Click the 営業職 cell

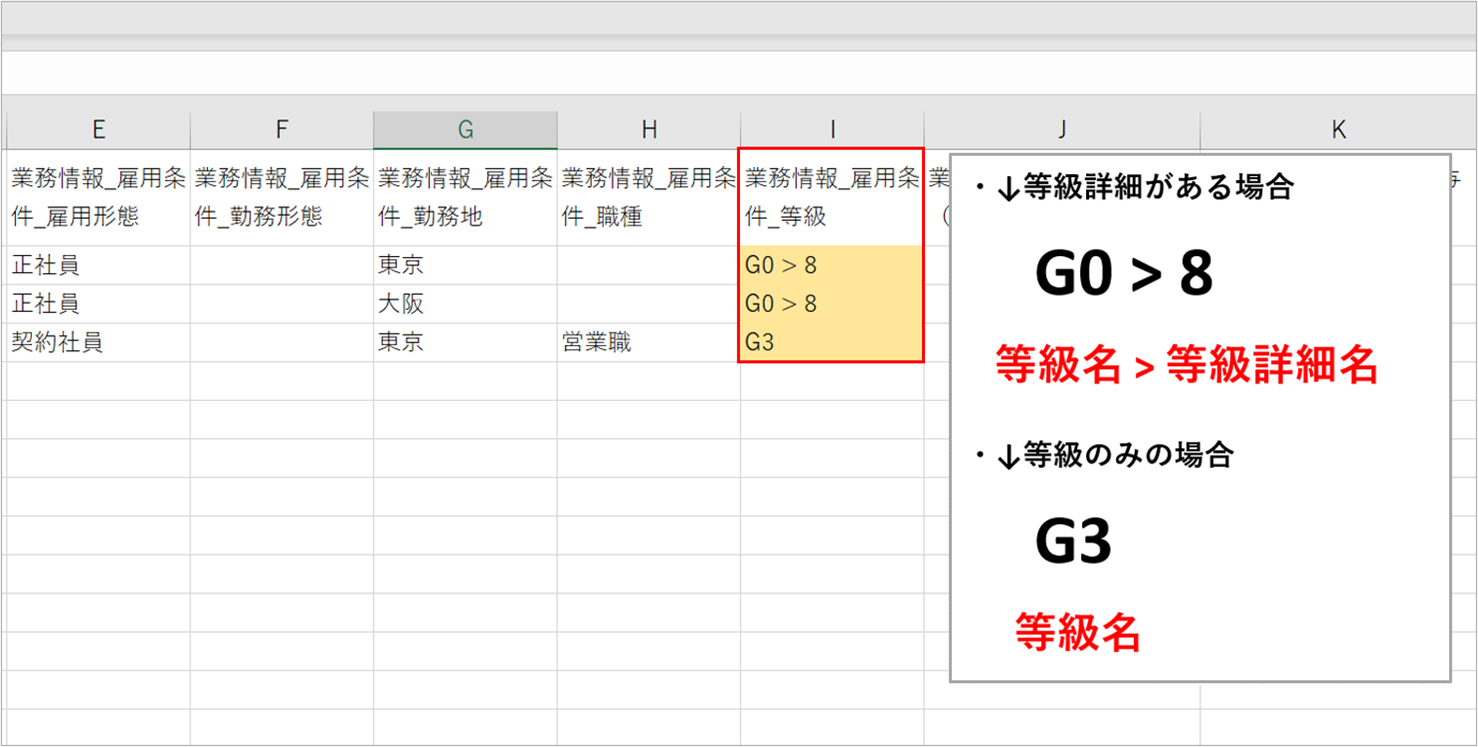click(649, 343)
